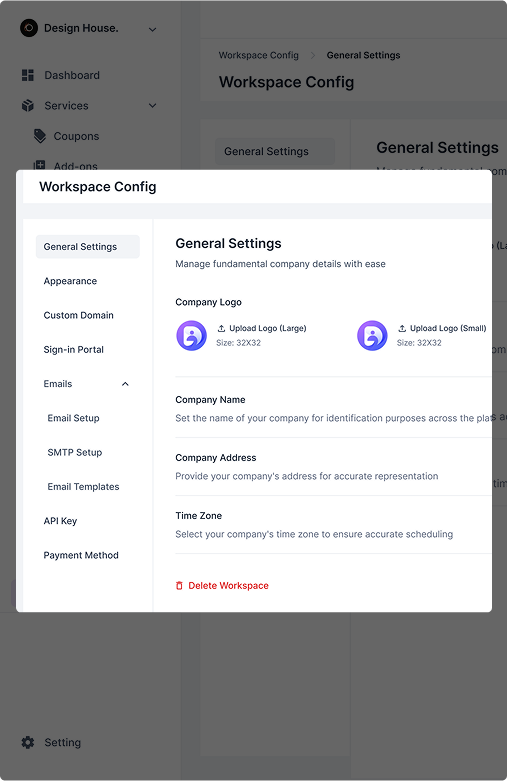This screenshot has width=507, height=781.
Task: Expand the Design House workspace dropdown
Action: coord(152,29)
